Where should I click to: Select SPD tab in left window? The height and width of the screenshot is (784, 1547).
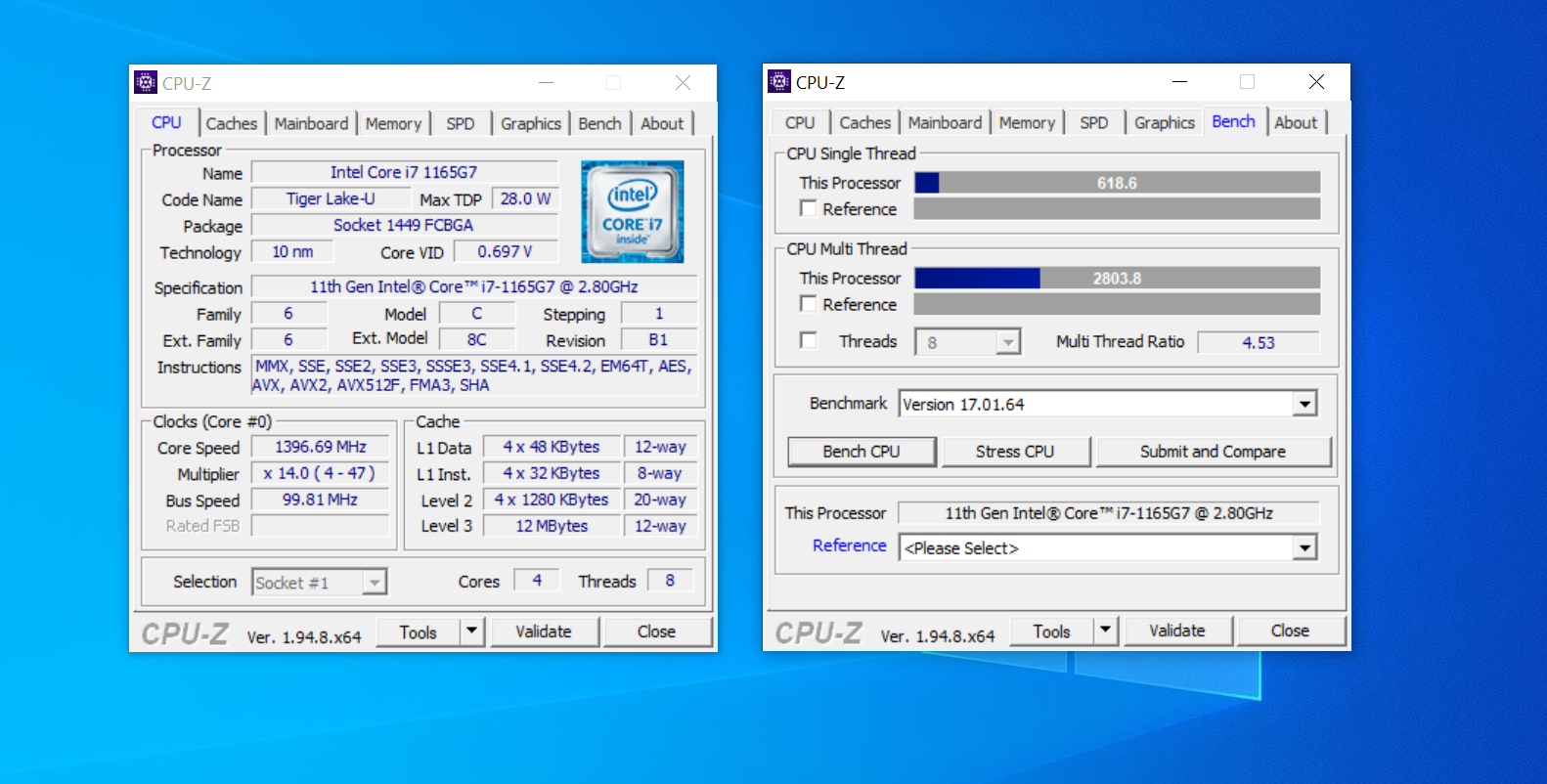461,123
